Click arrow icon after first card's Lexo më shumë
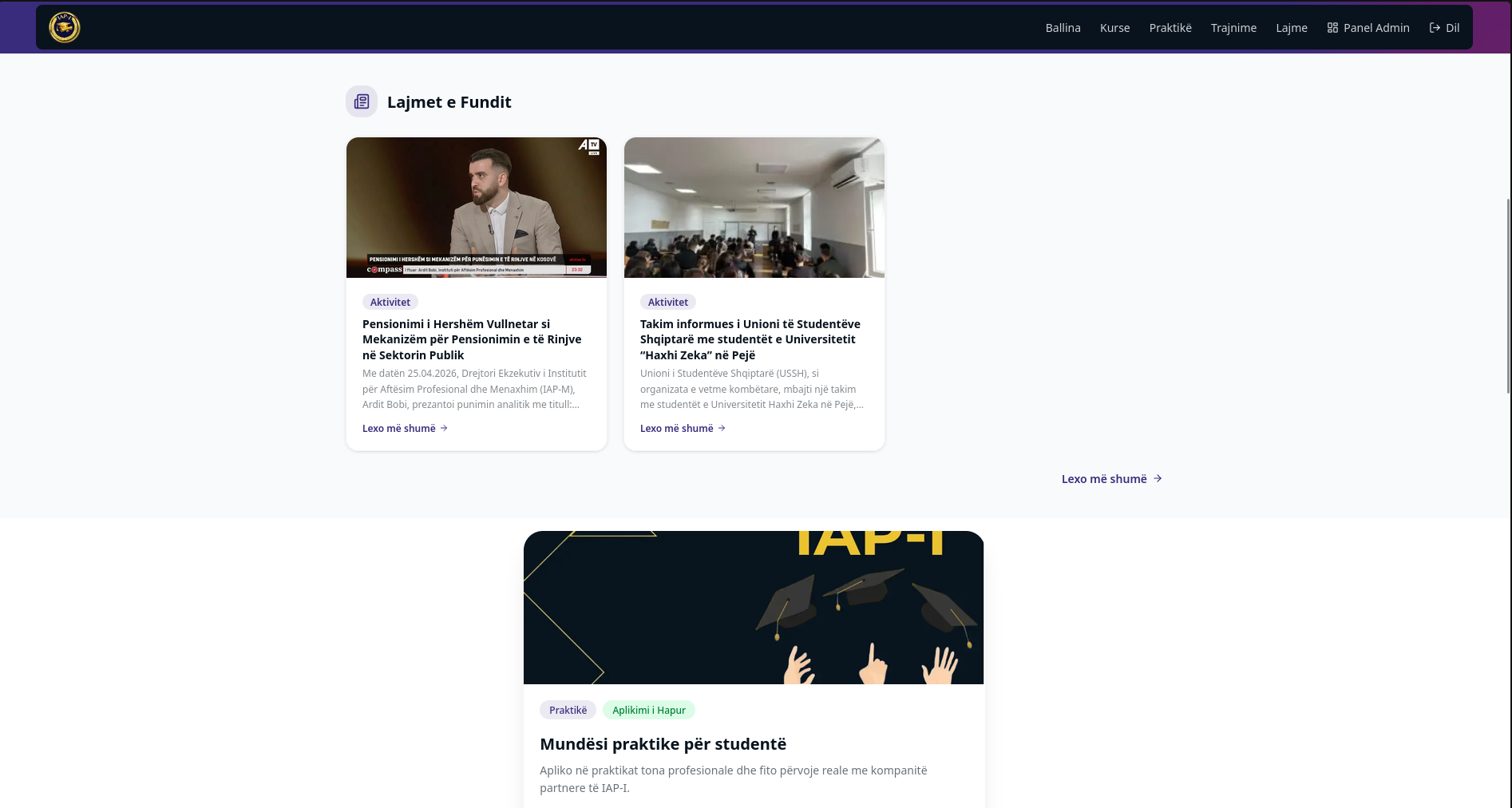Image resolution: width=1512 pixels, height=808 pixels. (x=444, y=429)
